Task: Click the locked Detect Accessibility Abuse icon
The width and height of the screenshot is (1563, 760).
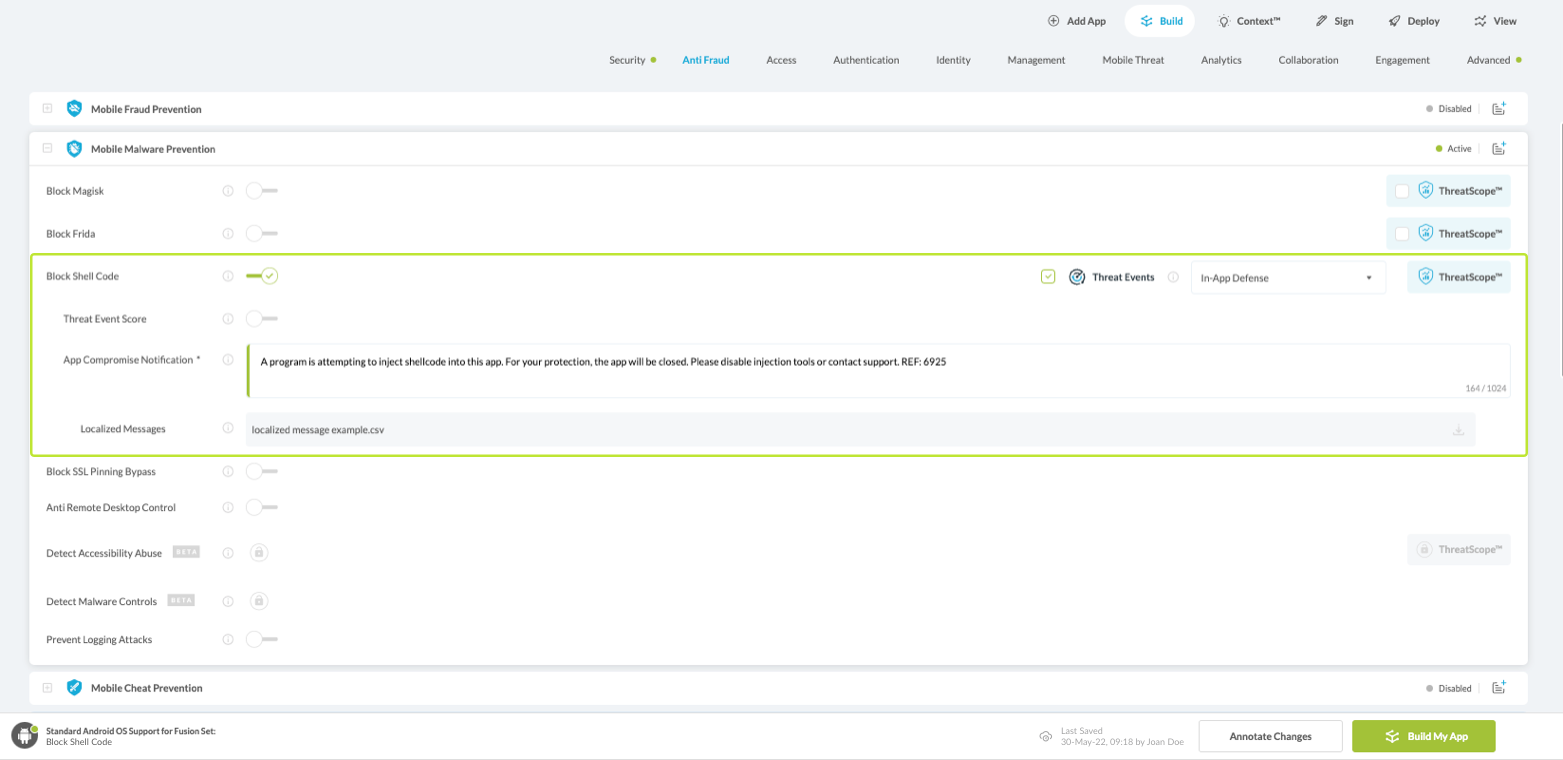Action: [x=258, y=552]
